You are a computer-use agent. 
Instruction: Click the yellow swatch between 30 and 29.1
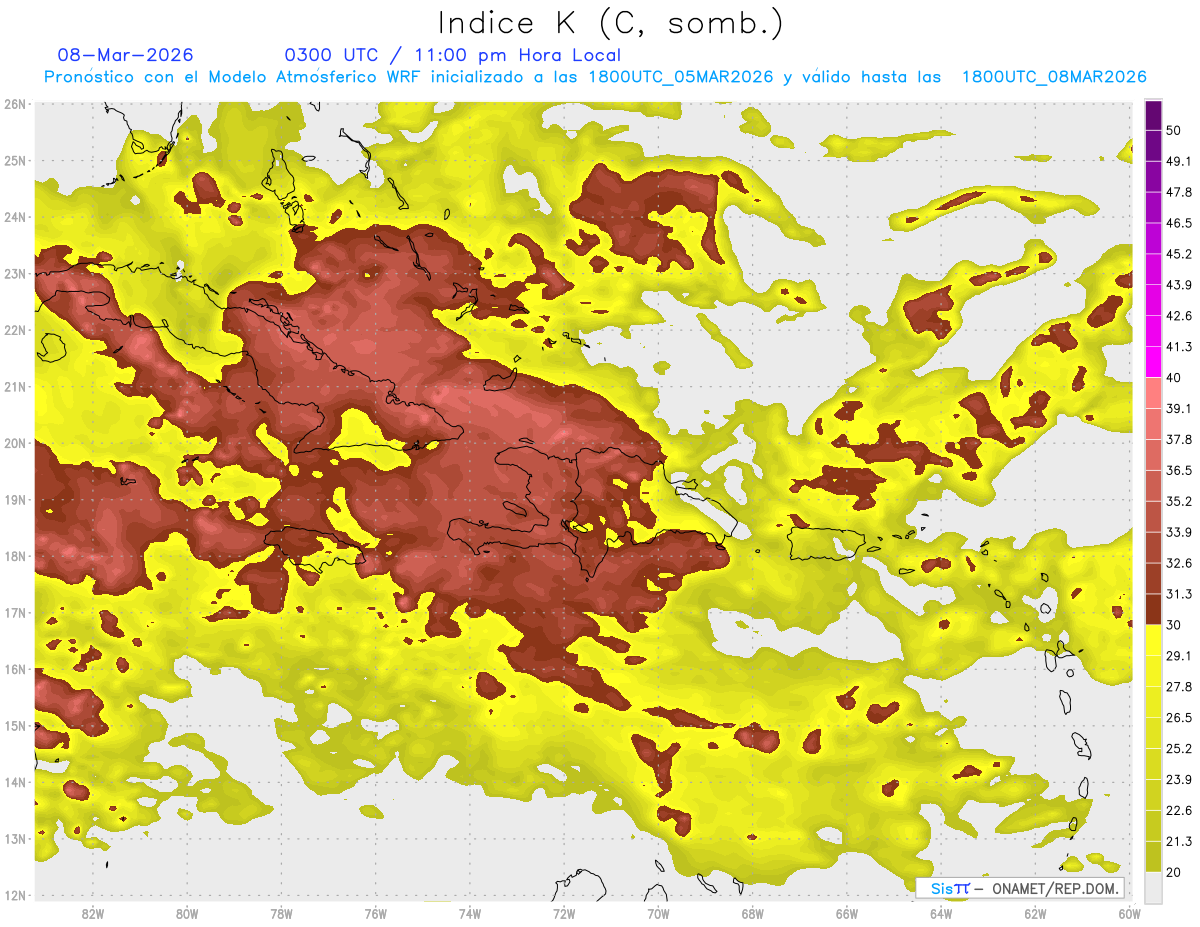[1153, 640]
